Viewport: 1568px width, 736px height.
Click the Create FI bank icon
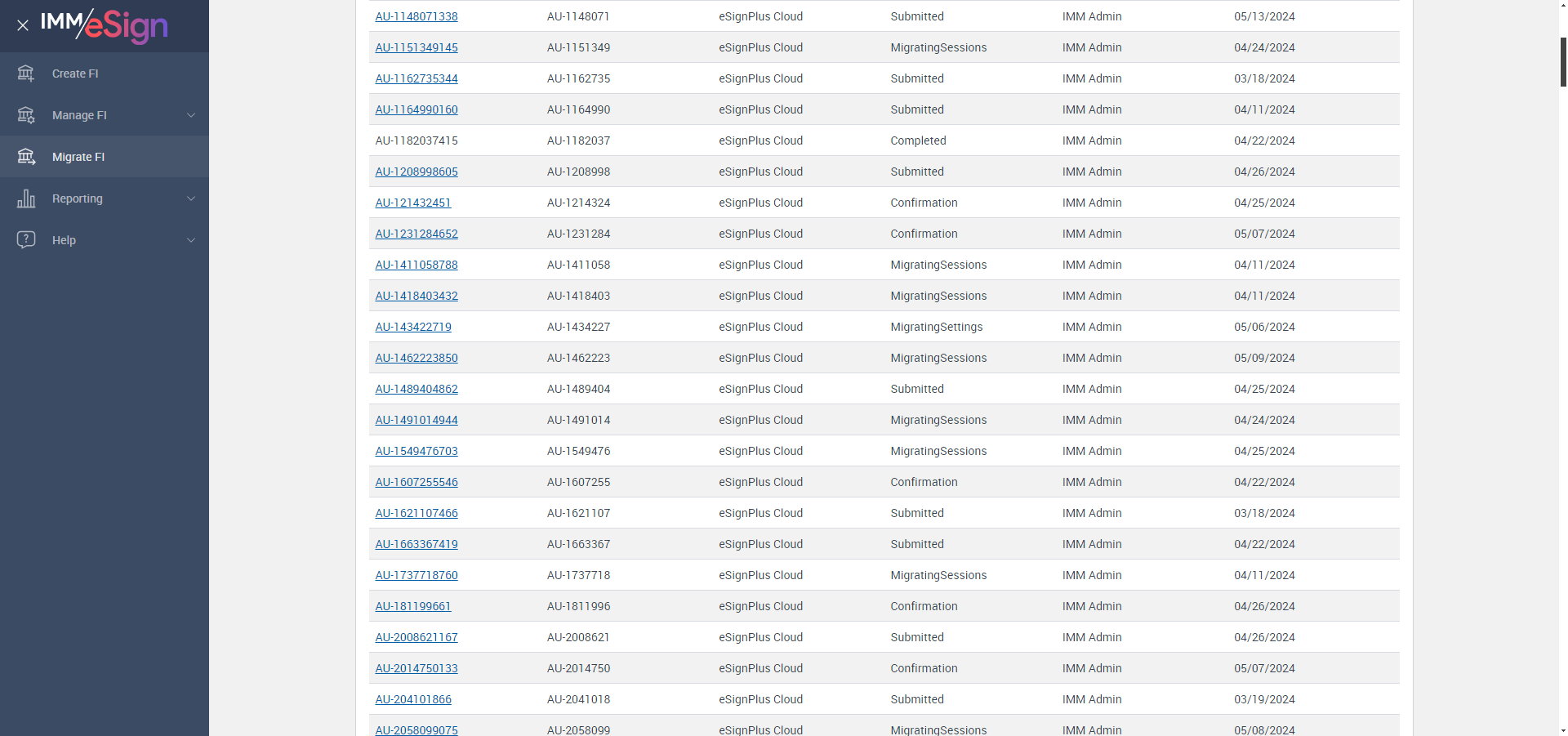click(x=26, y=74)
